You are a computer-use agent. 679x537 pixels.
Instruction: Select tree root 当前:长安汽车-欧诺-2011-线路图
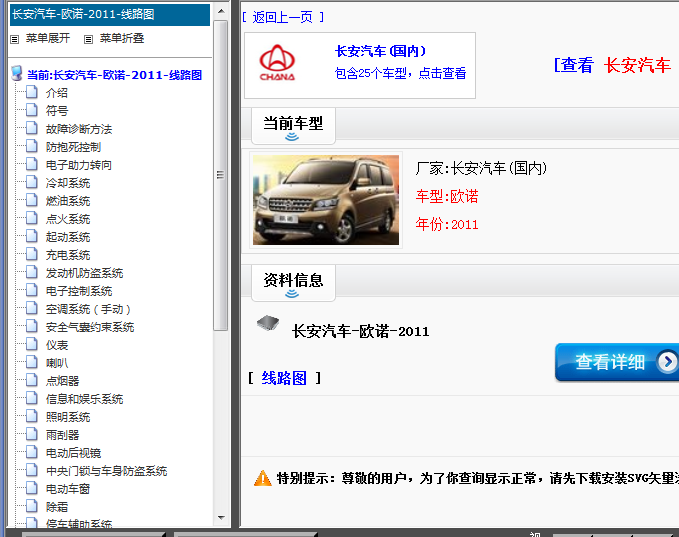[x=114, y=75]
